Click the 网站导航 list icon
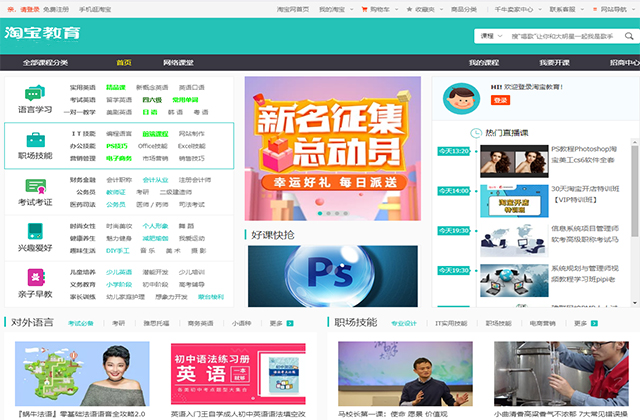 [595, 9]
